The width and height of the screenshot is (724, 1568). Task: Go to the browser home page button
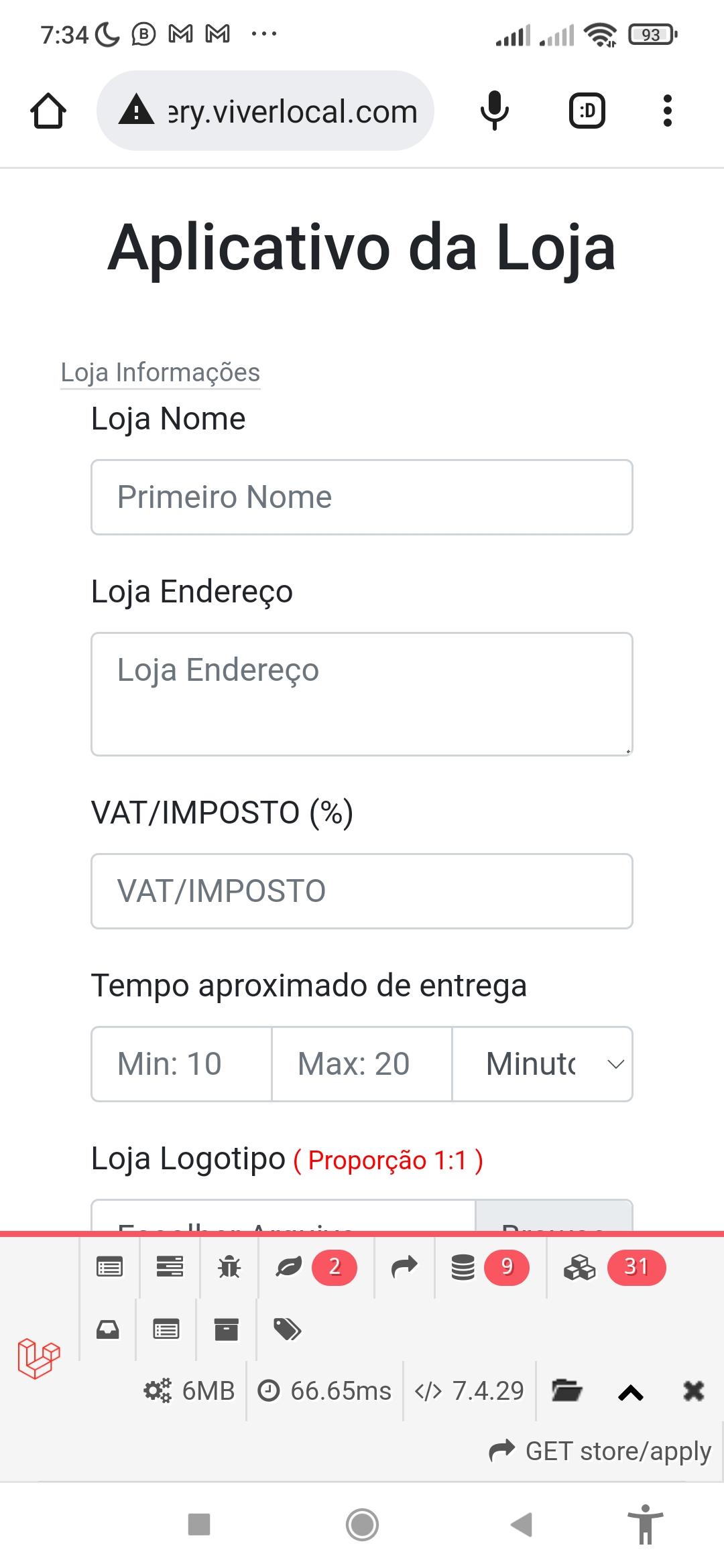pos(48,111)
